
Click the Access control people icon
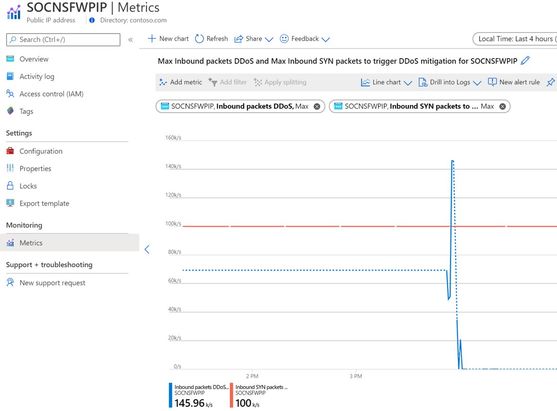coord(10,93)
